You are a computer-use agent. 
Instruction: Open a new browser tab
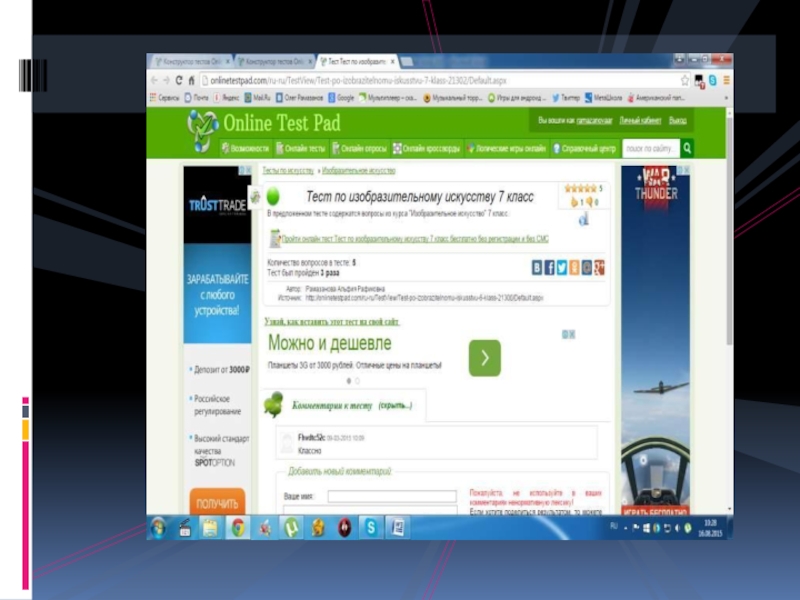407,62
